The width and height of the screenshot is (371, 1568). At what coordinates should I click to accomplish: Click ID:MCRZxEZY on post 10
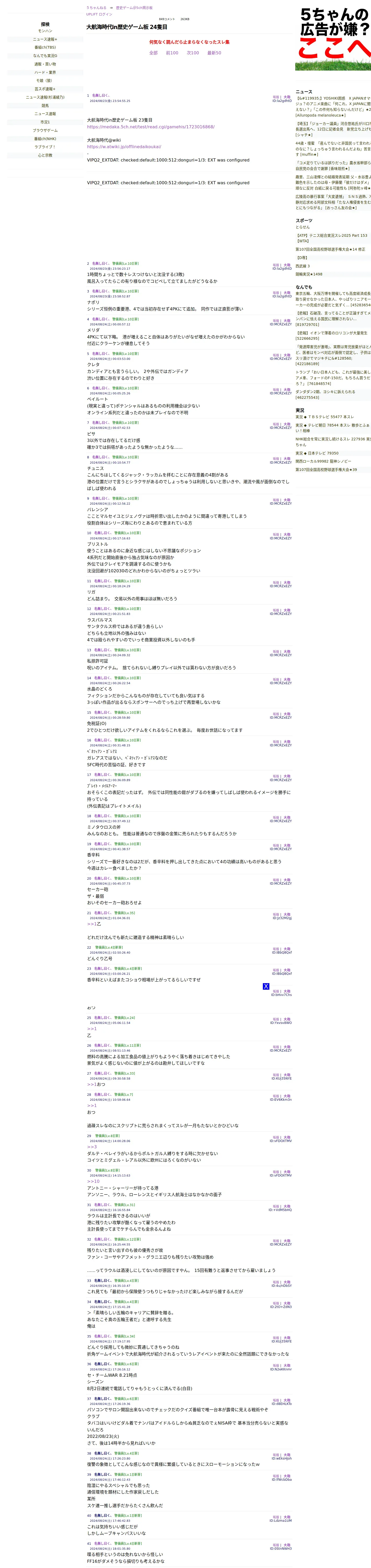click(281, 538)
